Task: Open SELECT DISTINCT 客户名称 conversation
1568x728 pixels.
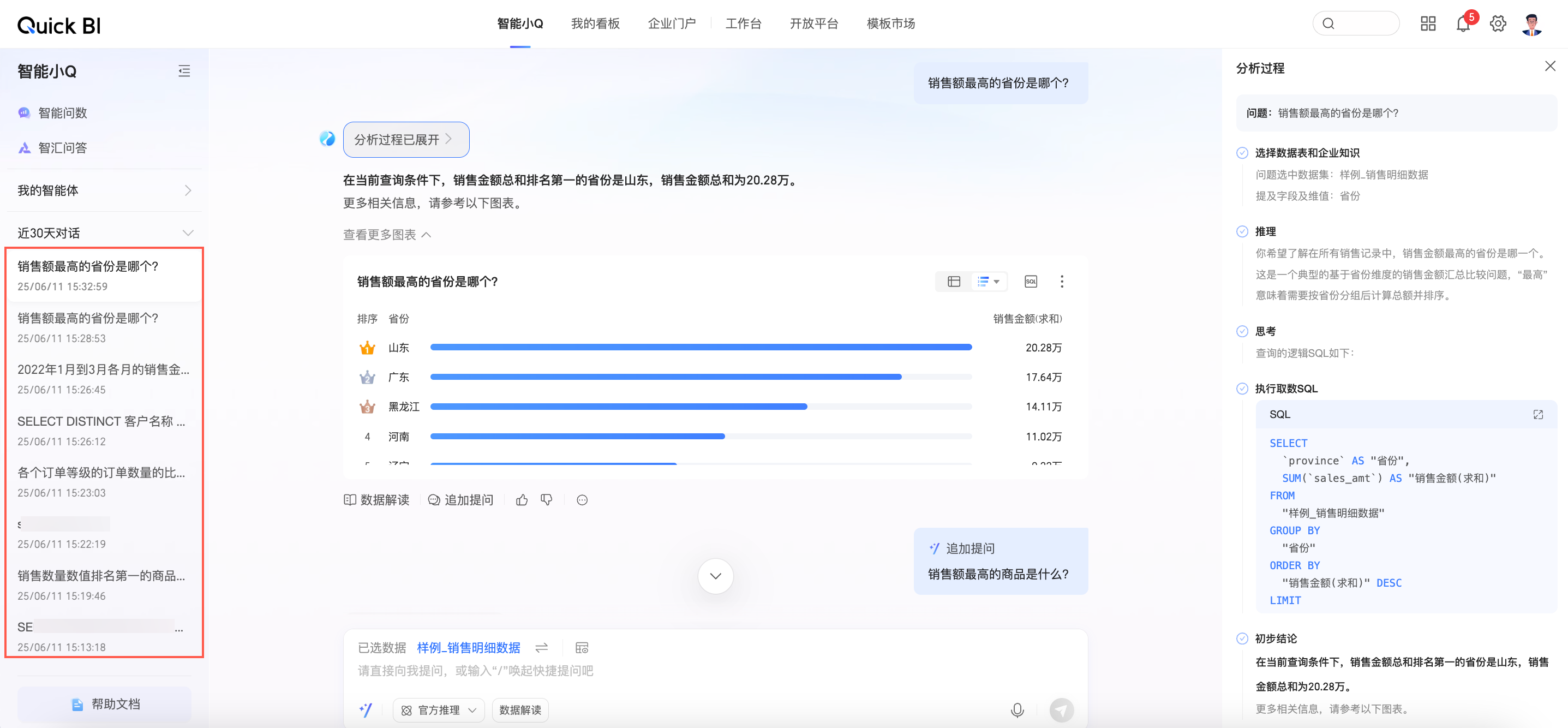Action: point(104,431)
